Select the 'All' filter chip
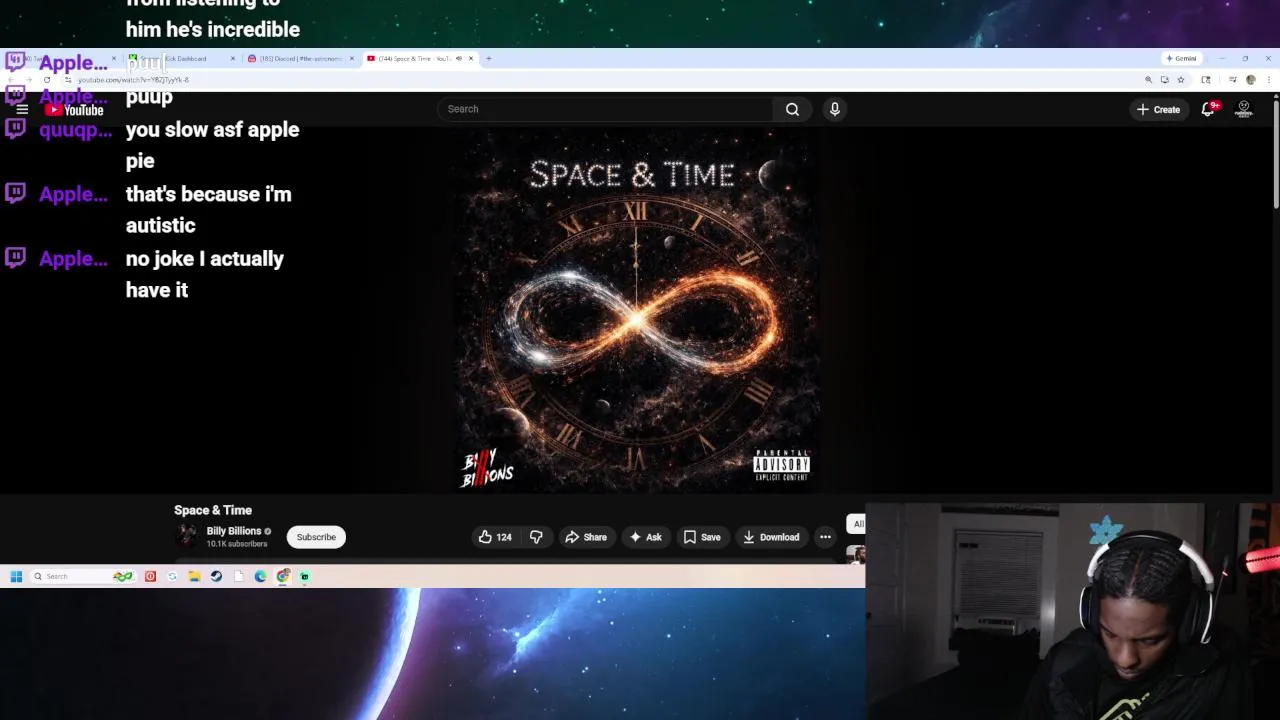 click(x=858, y=524)
